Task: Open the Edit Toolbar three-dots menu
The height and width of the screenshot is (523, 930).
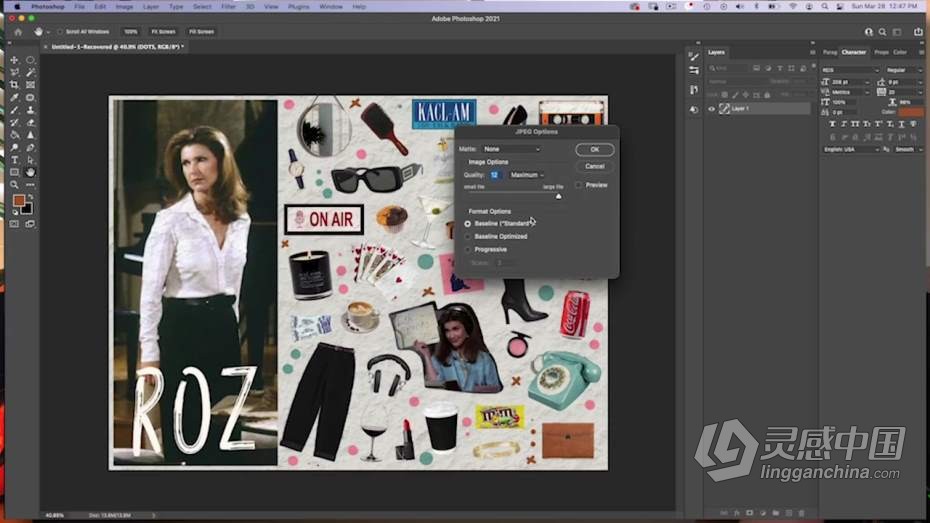Action: 30,184
